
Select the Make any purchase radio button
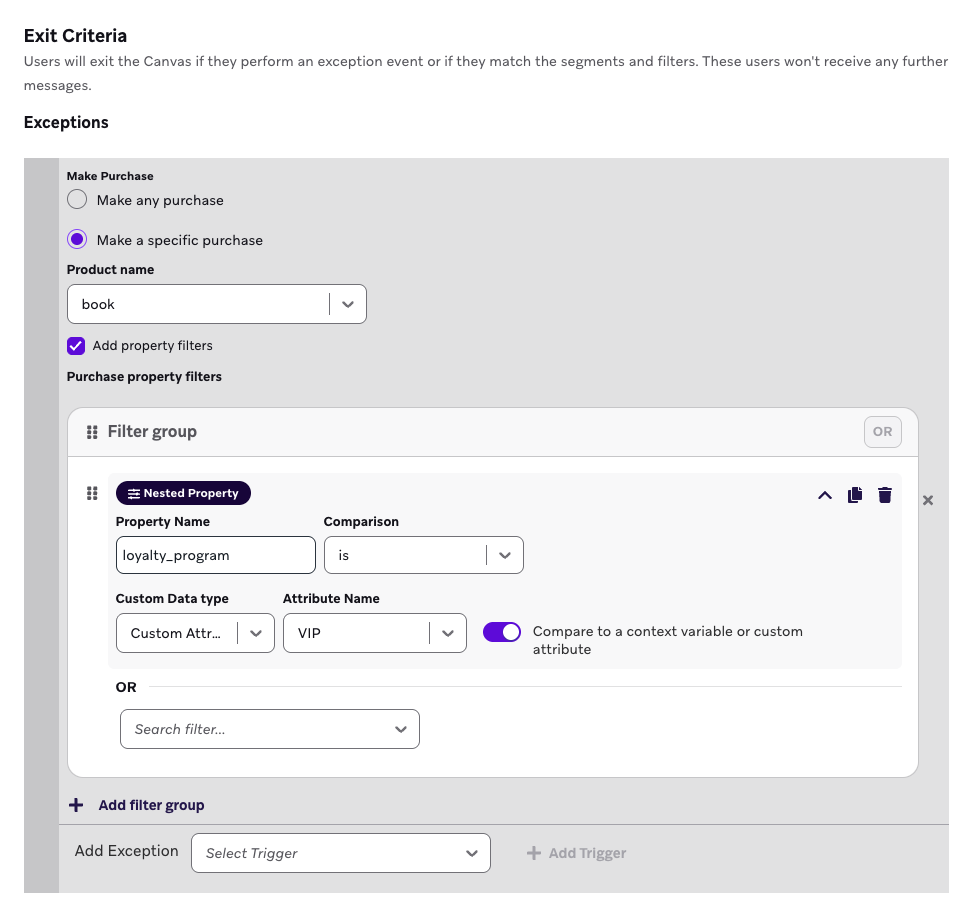pos(77,200)
